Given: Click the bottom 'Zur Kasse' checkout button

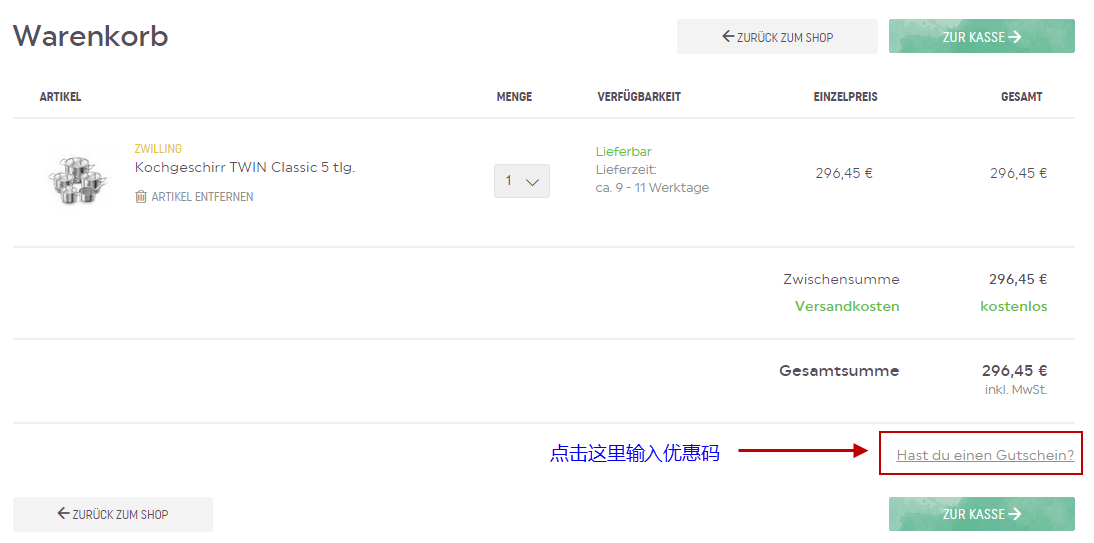Looking at the screenshot, I should 982,514.
